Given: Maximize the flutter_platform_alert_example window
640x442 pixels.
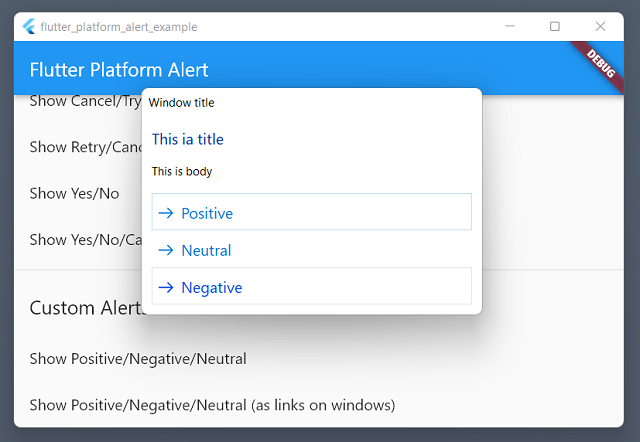Looking at the screenshot, I should [x=555, y=26].
